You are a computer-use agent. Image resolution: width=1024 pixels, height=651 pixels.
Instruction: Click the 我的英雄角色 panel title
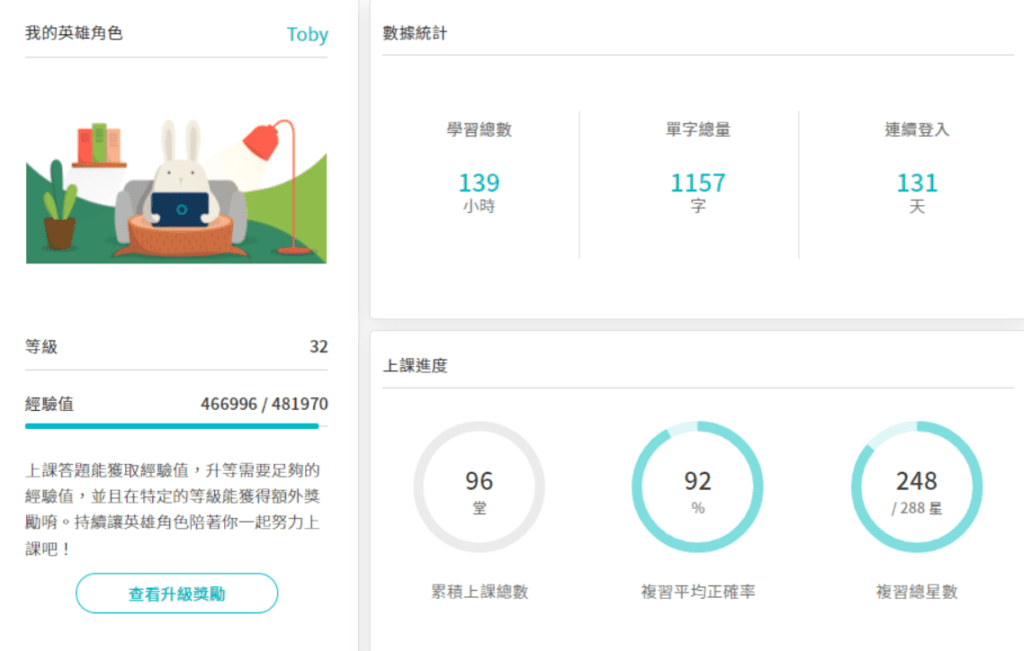click(74, 33)
